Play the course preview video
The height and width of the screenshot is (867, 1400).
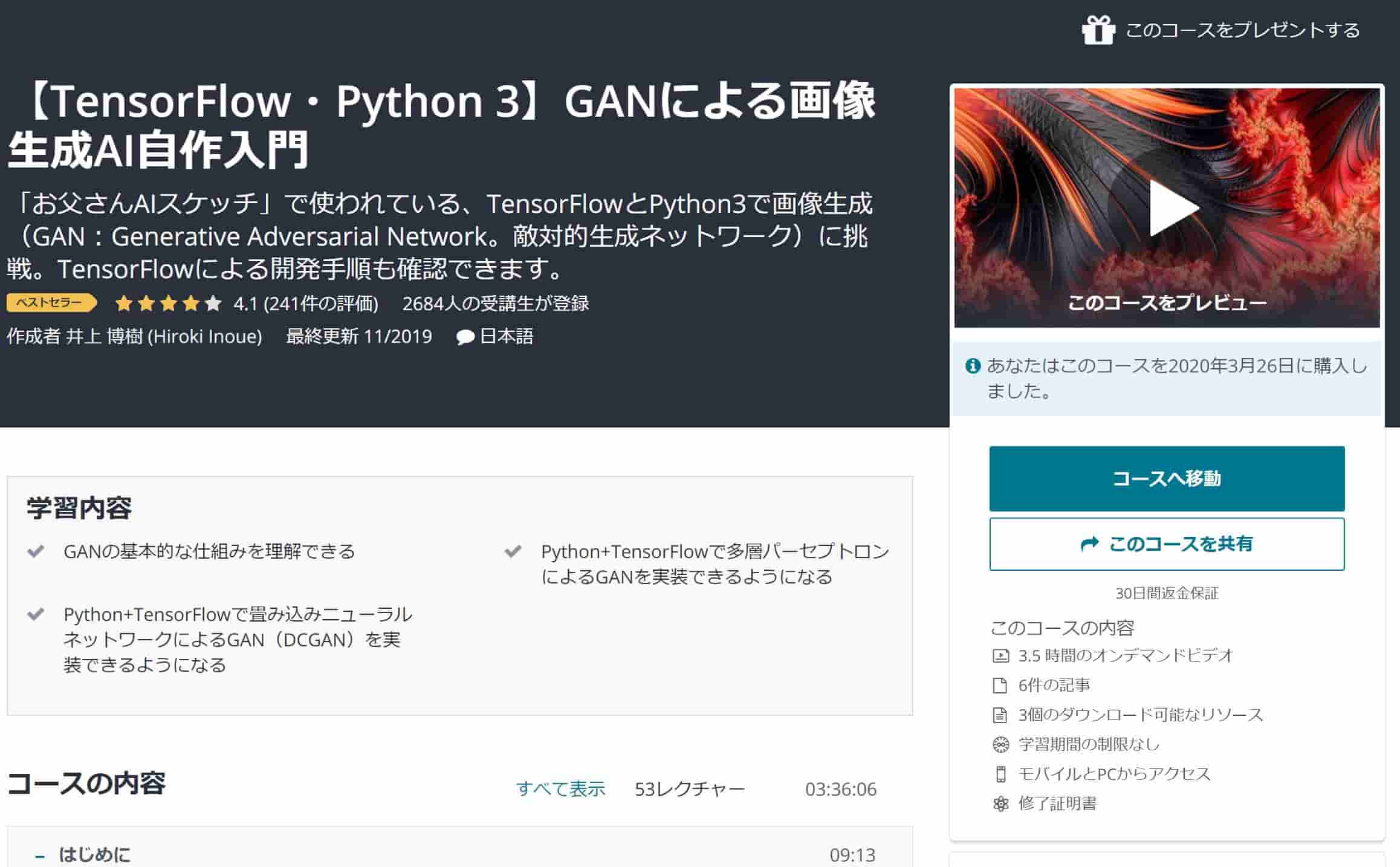click(x=1173, y=207)
